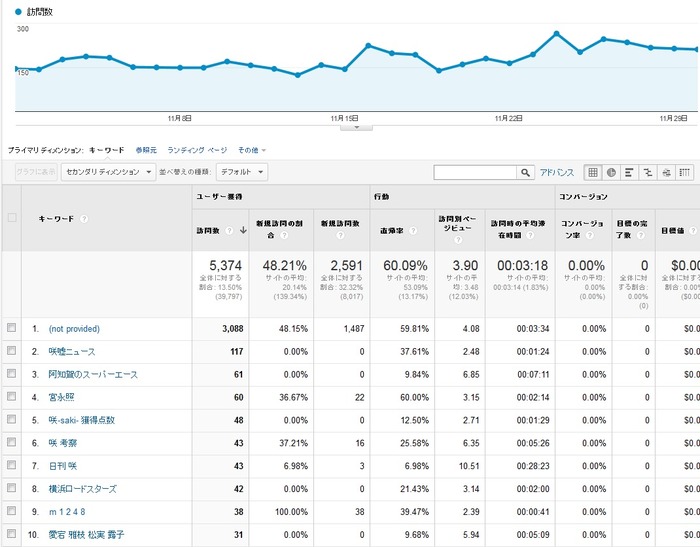Collapse chart using handle below graph
Image resolution: width=700 pixels, height=547 pixels.
[356, 128]
